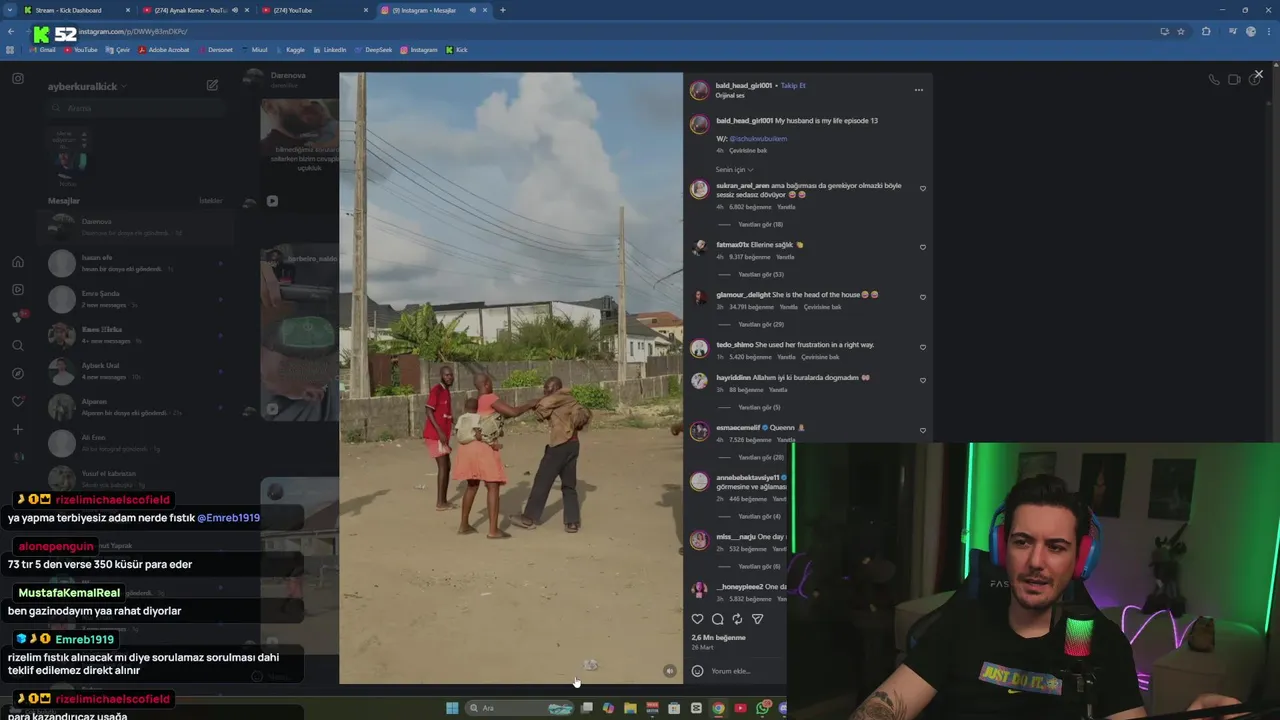Viewport: 1280px width, 720px height.
Task: Open the Kick bookmark
Action: click(457, 50)
